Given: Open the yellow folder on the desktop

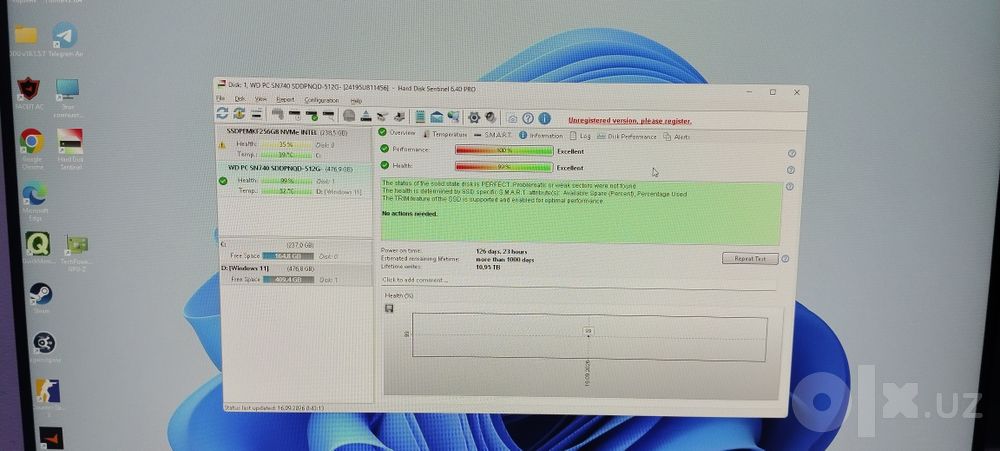Looking at the screenshot, I should [26, 40].
